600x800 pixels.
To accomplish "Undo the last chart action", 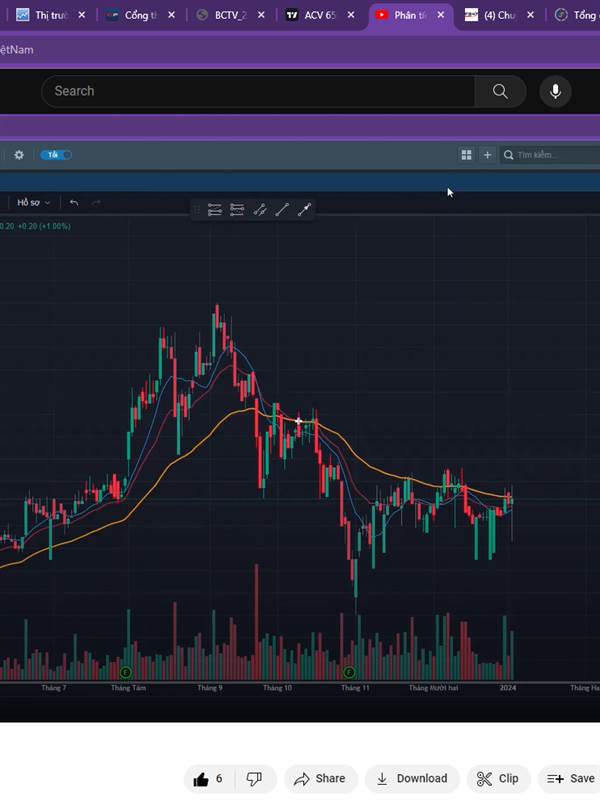I will pyautogui.click(x=74, y=203).
